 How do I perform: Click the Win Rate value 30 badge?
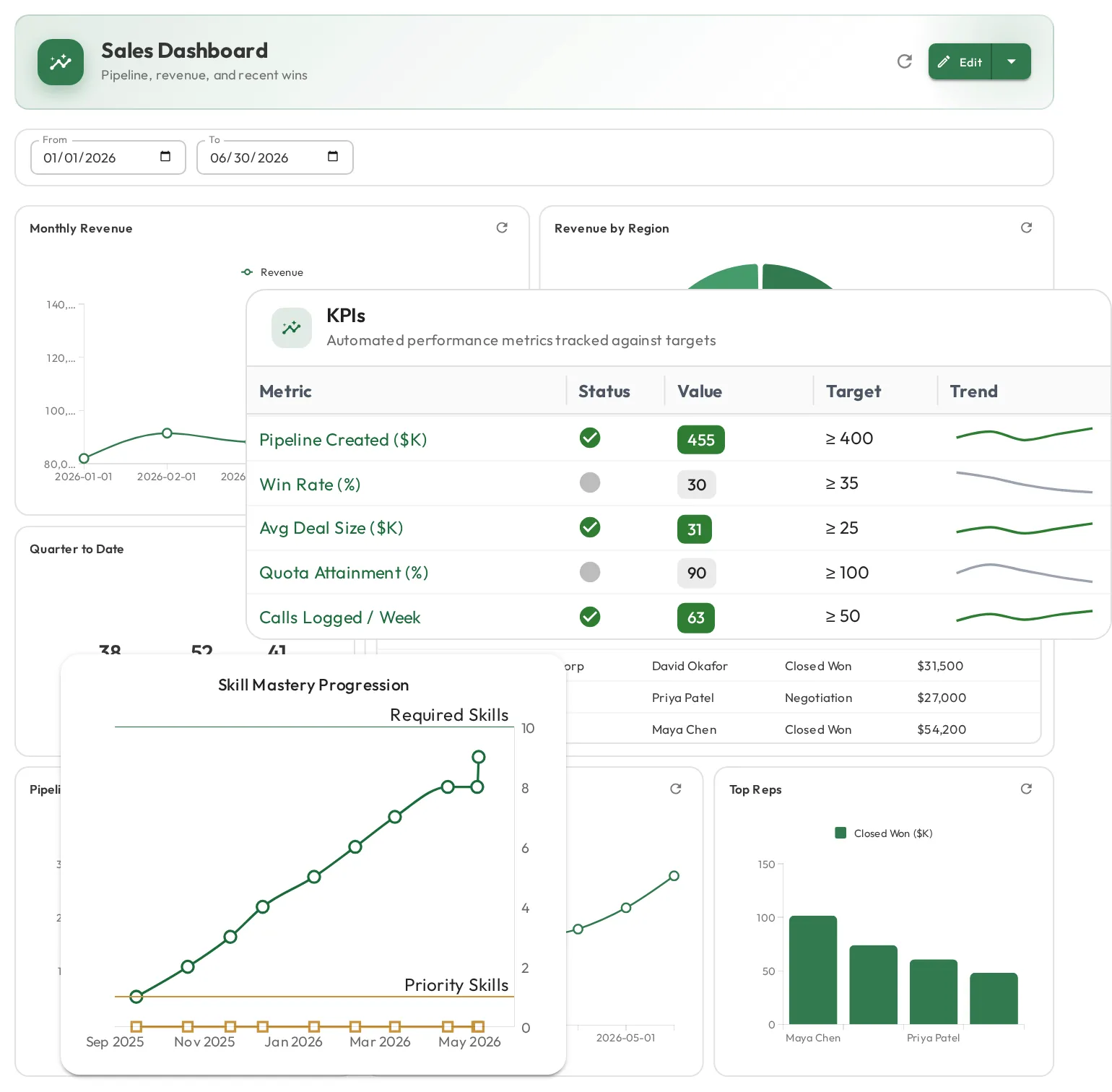point(697,485)
